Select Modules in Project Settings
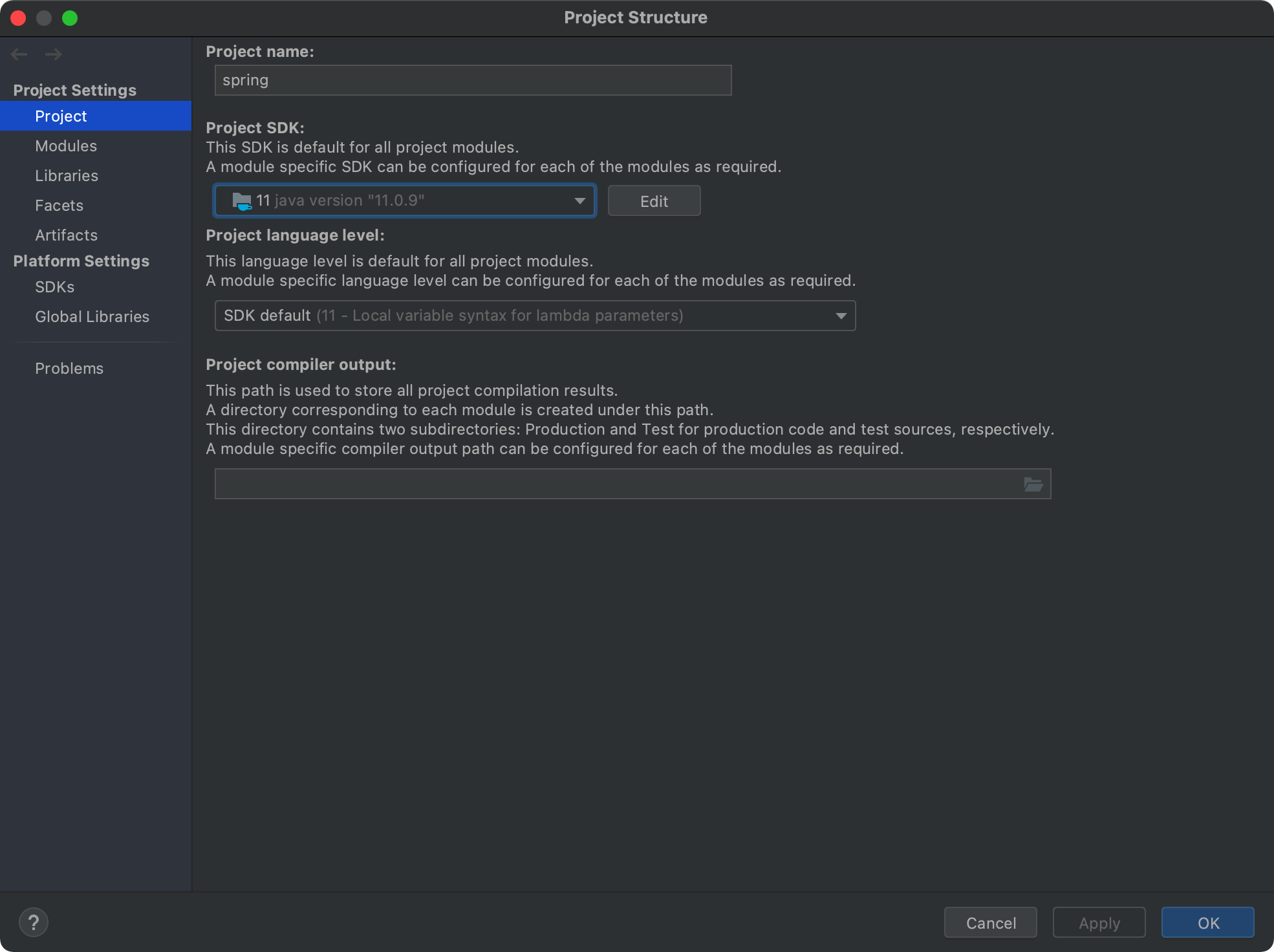The width and height of the screenshot is (1274, 952). (x=66, y=146)
